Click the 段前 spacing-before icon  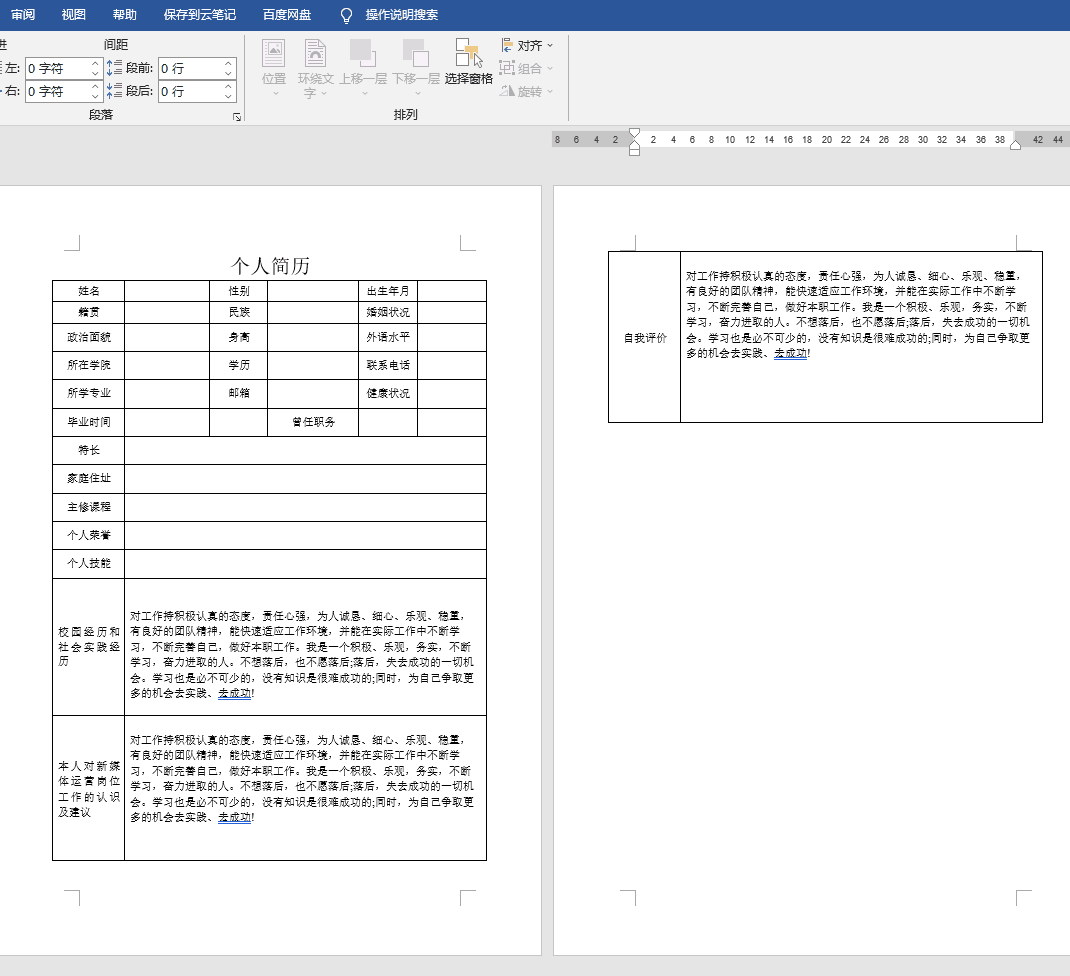[x=114, y=68]
